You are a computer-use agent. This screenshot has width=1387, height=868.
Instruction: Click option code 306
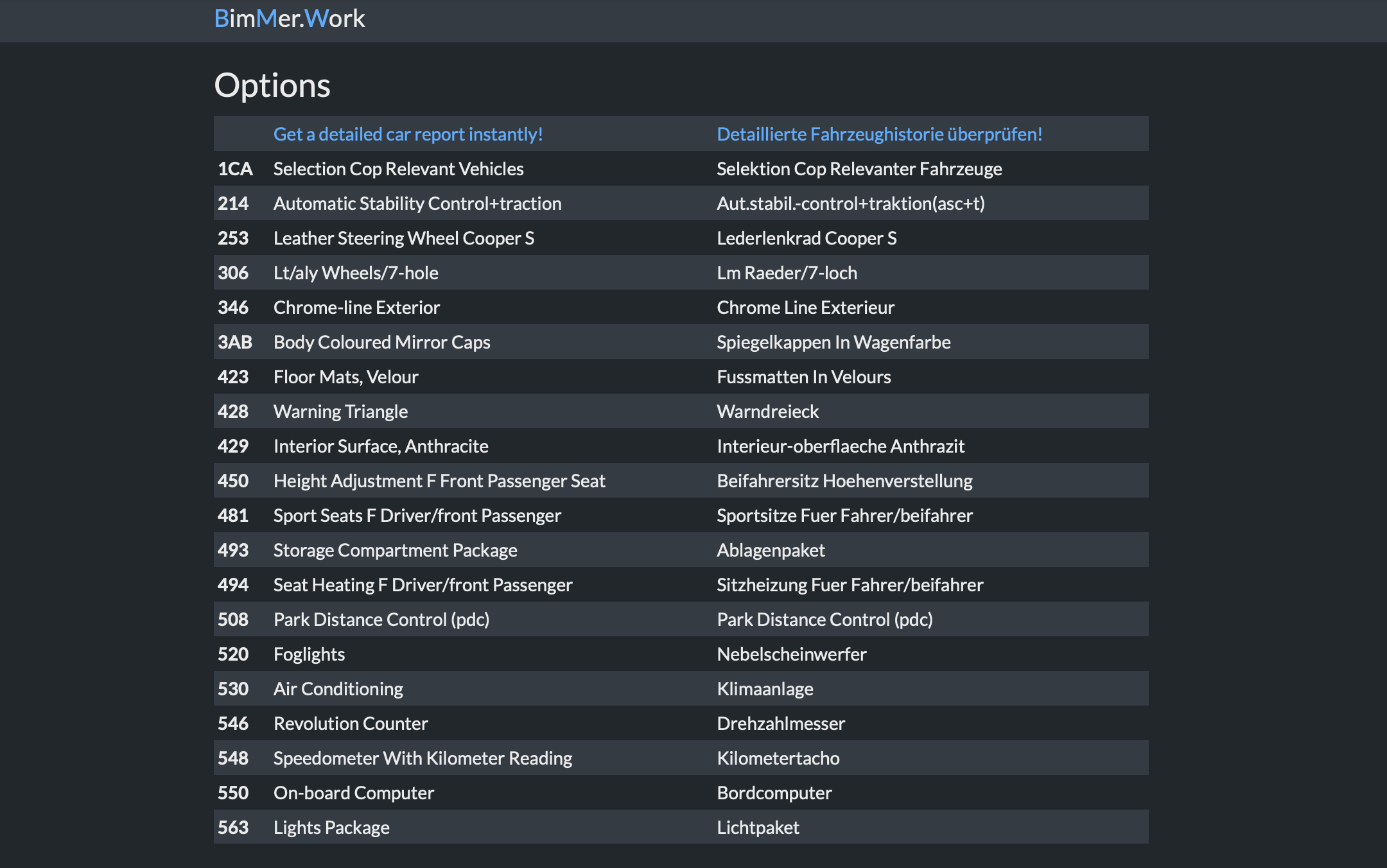[233, 273]
